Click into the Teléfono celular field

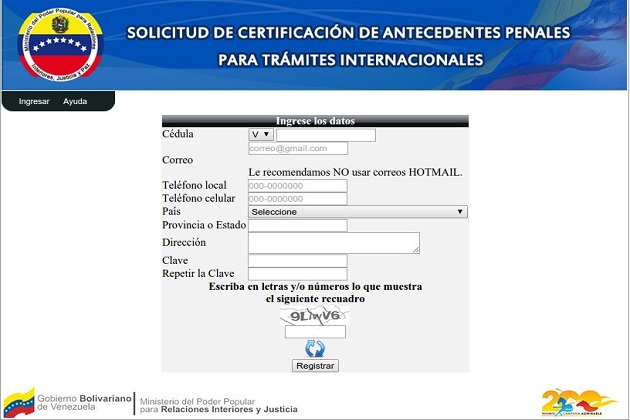point(297,199)
